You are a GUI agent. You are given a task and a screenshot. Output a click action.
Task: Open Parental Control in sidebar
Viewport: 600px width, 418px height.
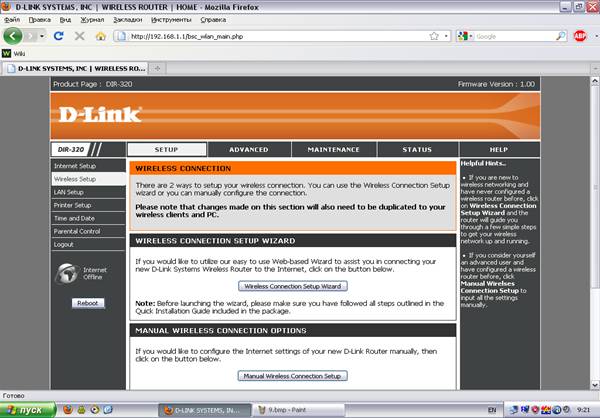88,231
